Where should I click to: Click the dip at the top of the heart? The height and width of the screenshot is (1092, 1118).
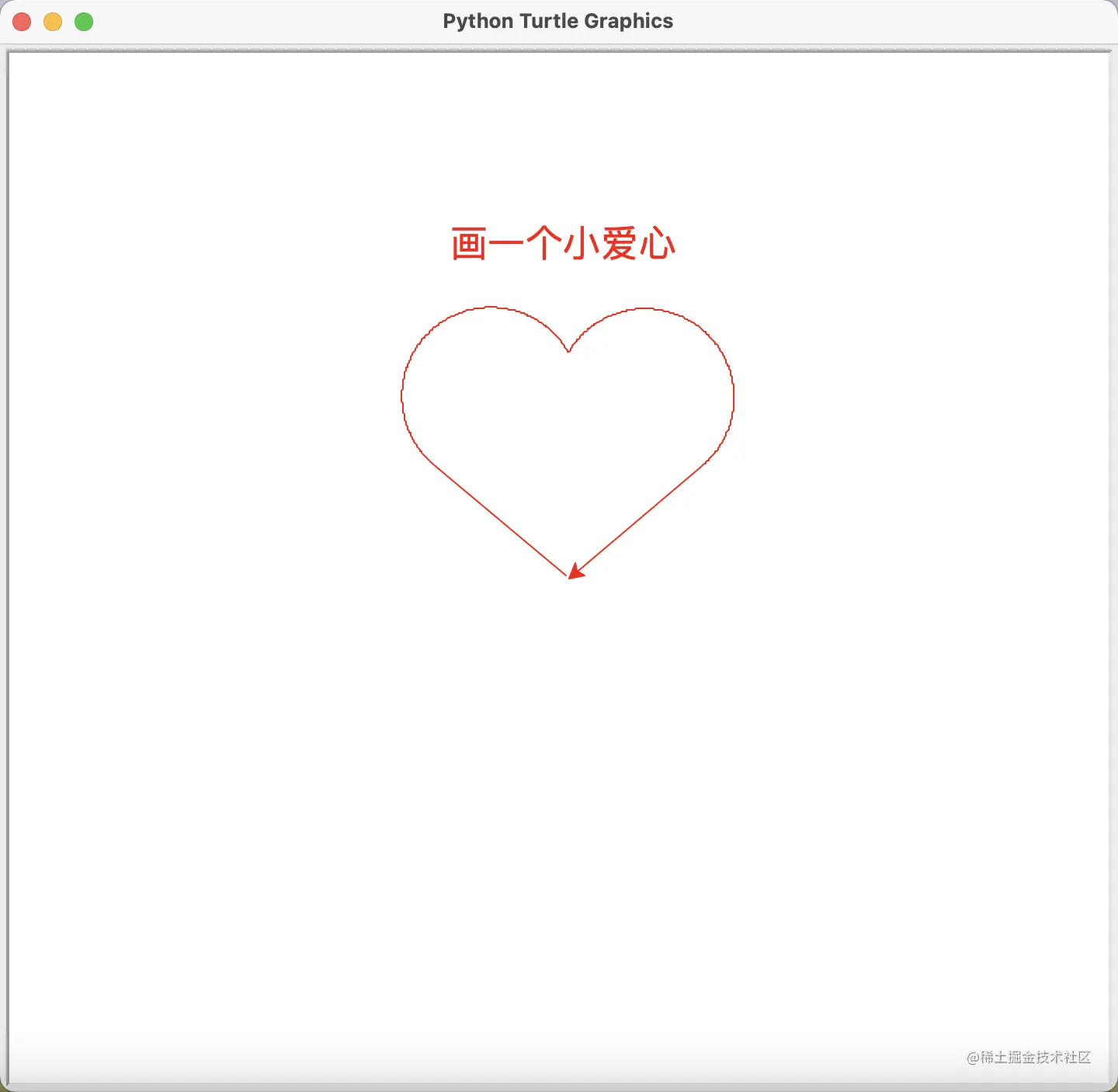point(568,350)
